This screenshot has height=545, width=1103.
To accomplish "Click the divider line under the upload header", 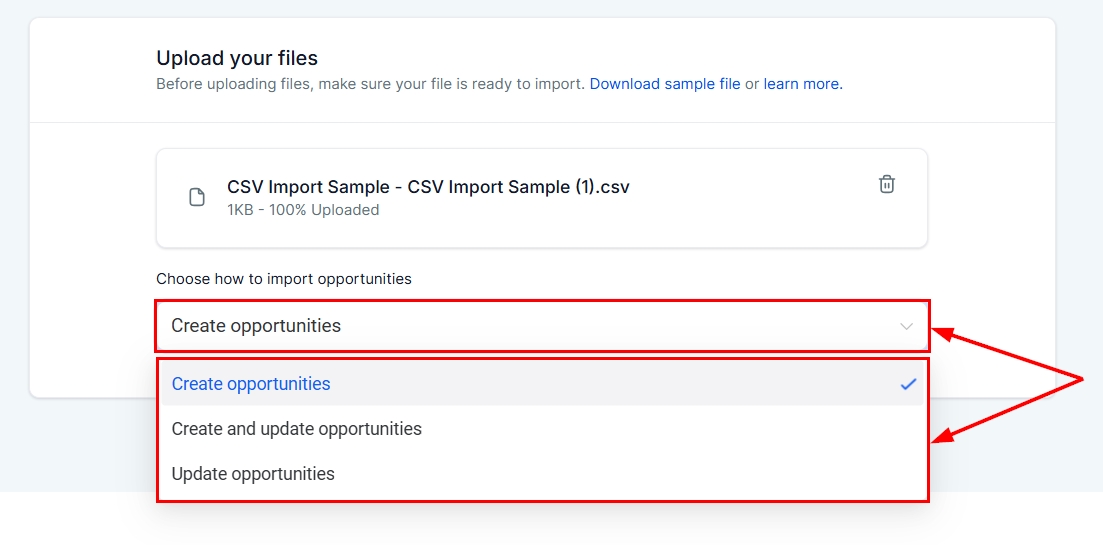I will (542, 123).
